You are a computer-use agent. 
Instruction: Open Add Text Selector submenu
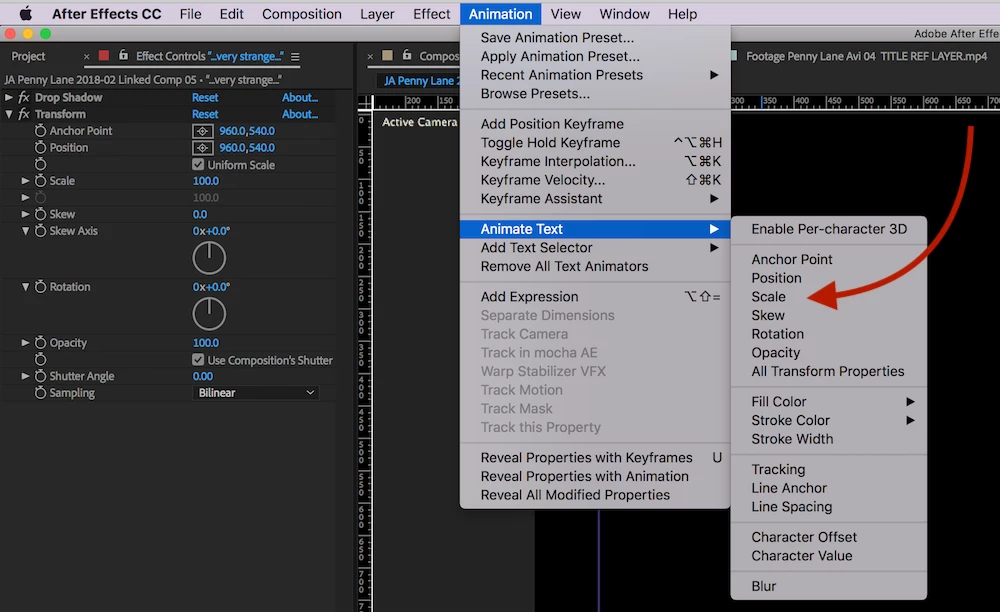point(595,247)
